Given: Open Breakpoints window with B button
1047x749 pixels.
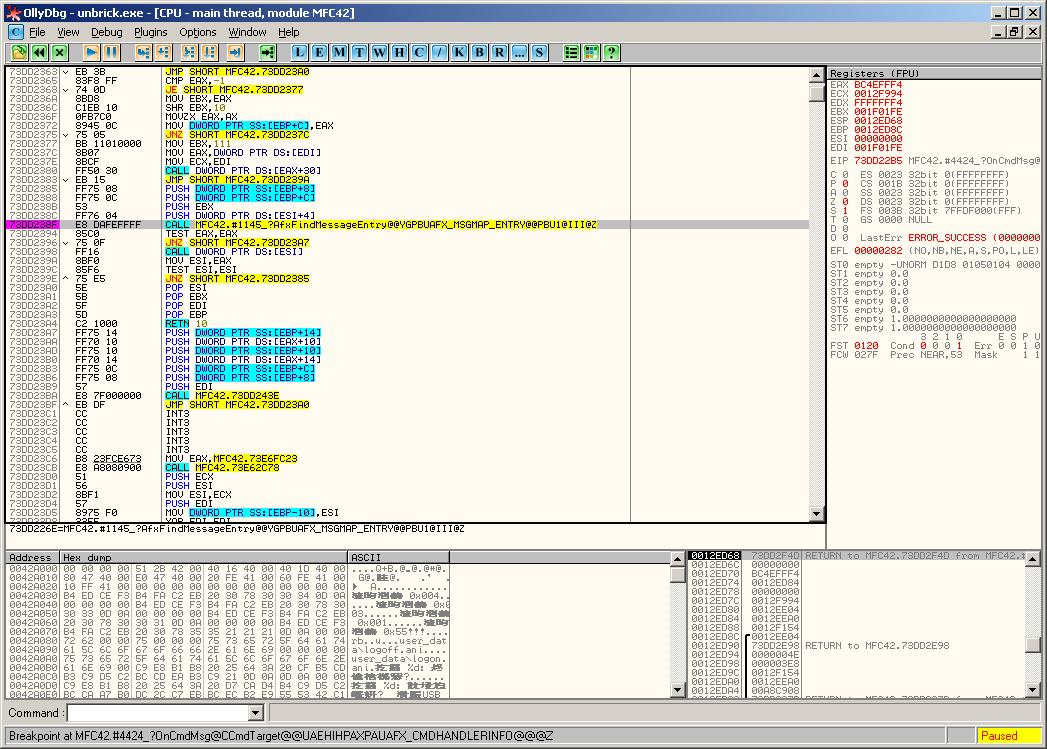Looking at the screenshot, I should coord(479,52).
